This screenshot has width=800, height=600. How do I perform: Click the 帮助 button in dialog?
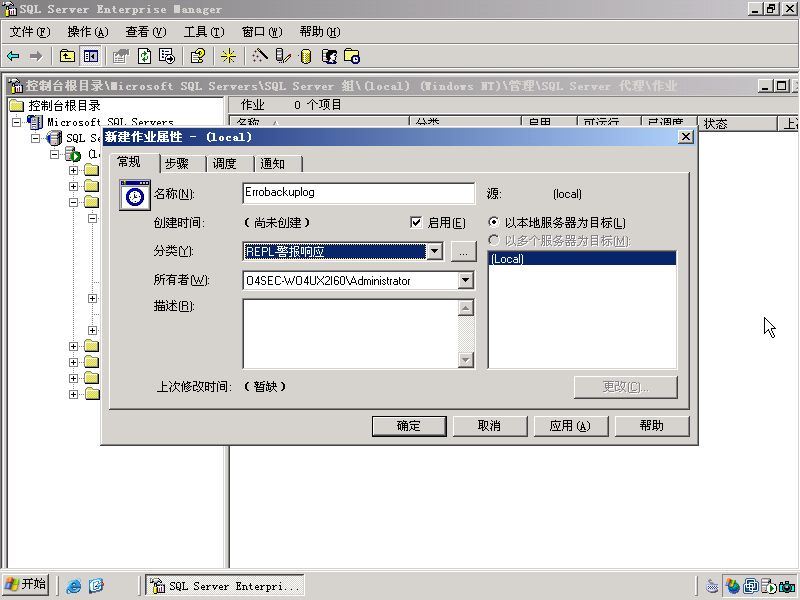coord(652,426)
